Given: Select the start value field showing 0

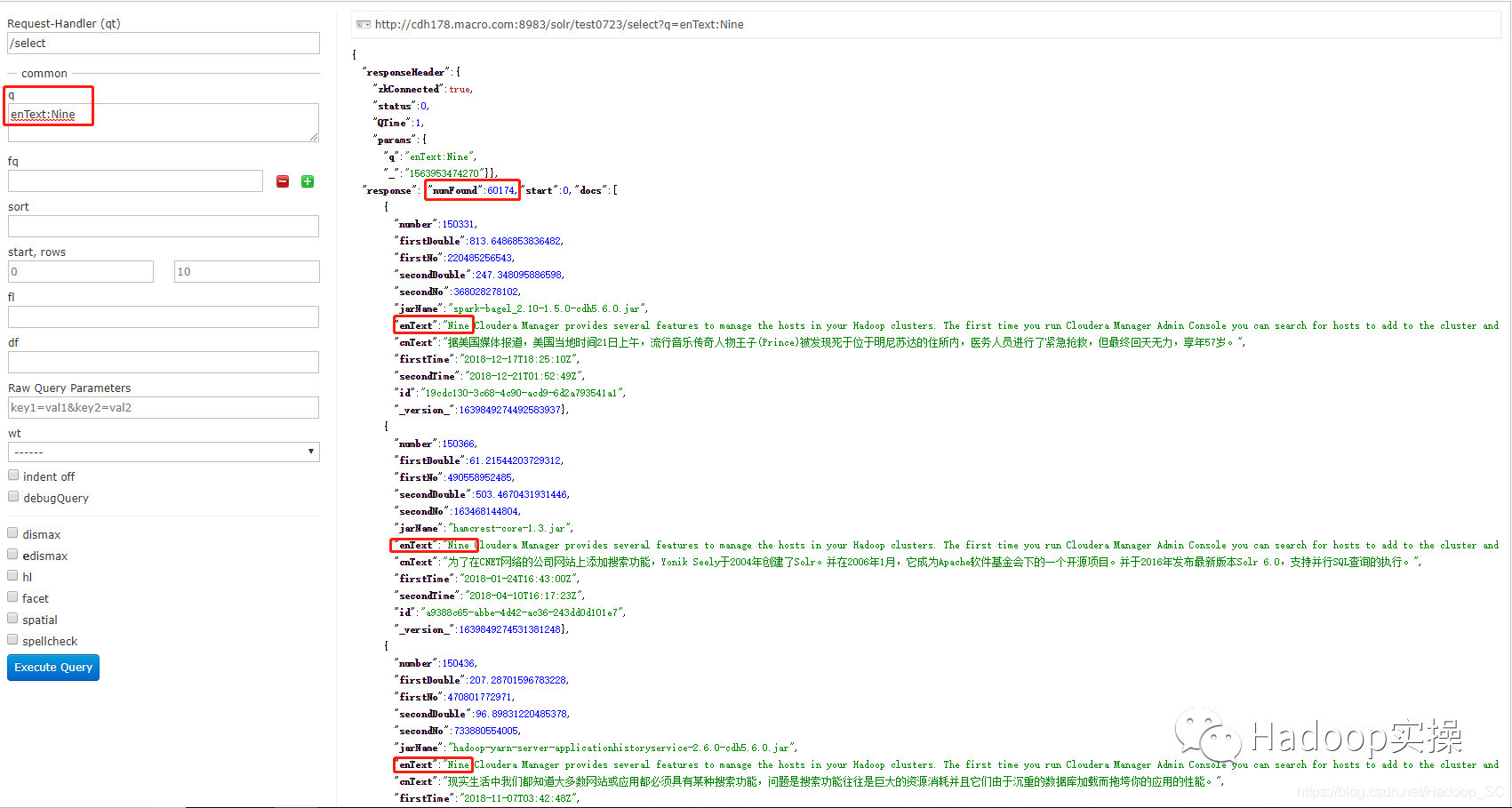Looking at the screenshot, I should tap(81, 271).
